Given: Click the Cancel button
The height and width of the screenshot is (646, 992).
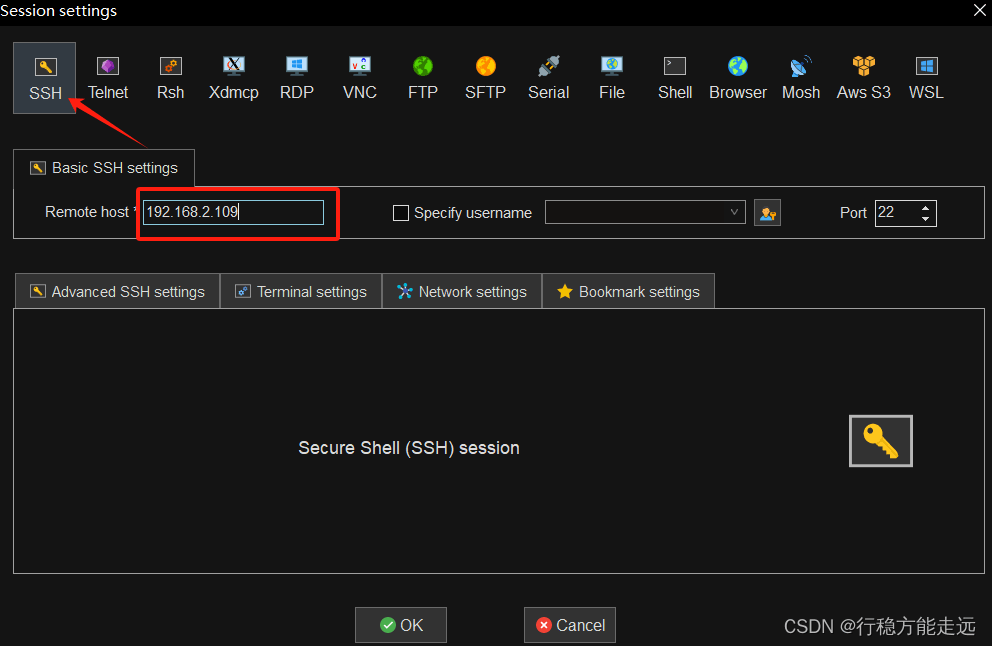Looking at the screenshot, I should pos(570,625).
